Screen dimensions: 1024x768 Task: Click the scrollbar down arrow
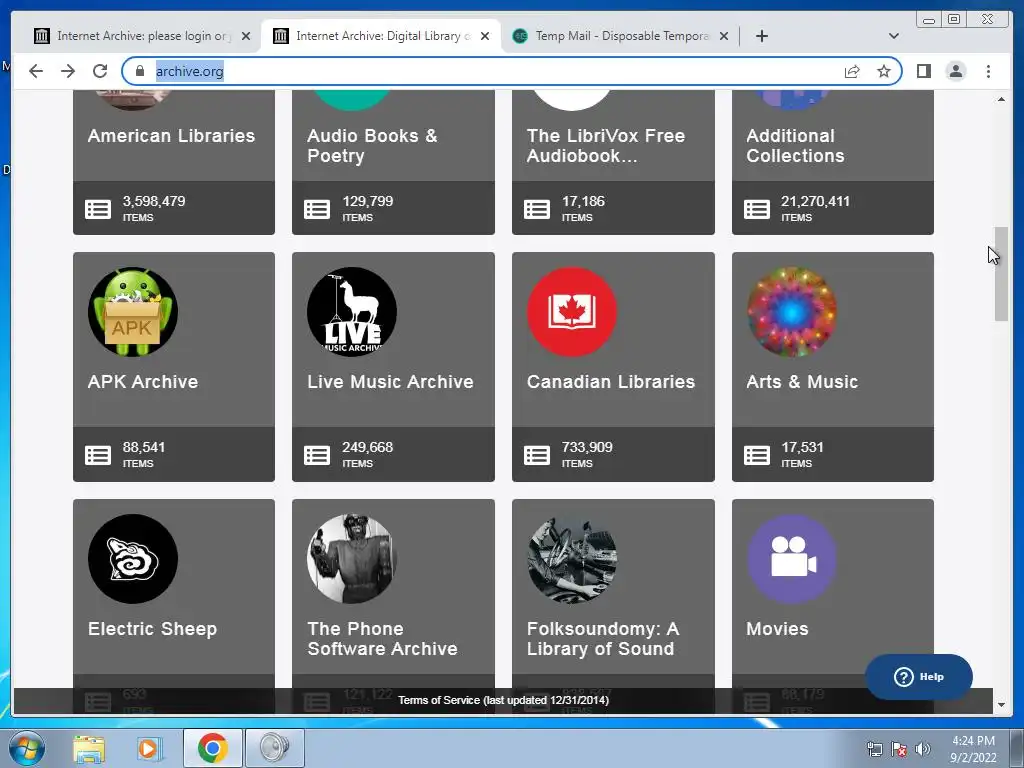point(1001,705)
